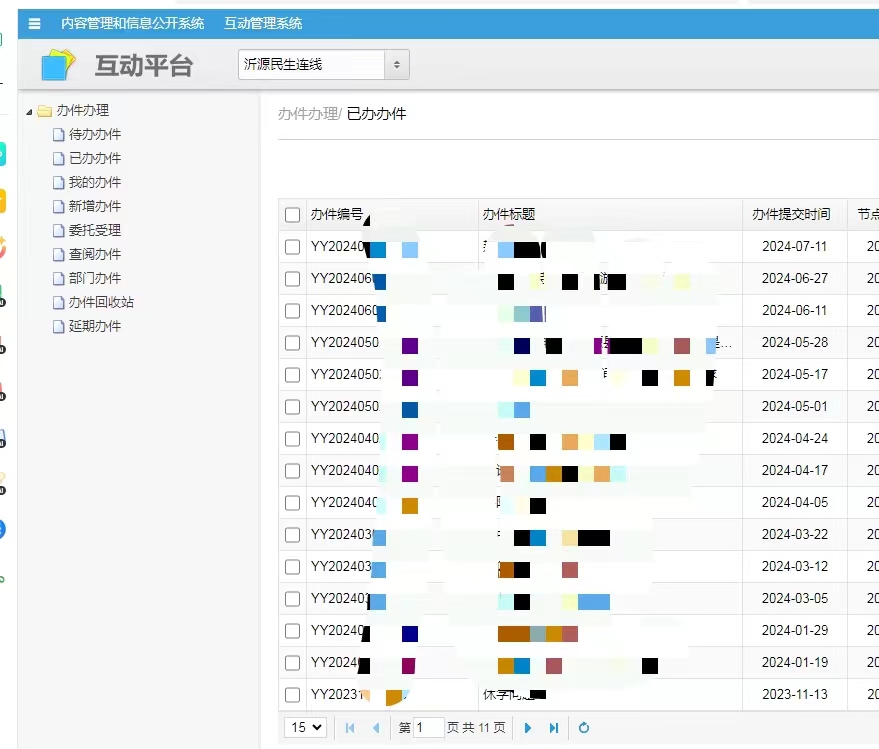Check the row dated 2024-07-11

292,247
